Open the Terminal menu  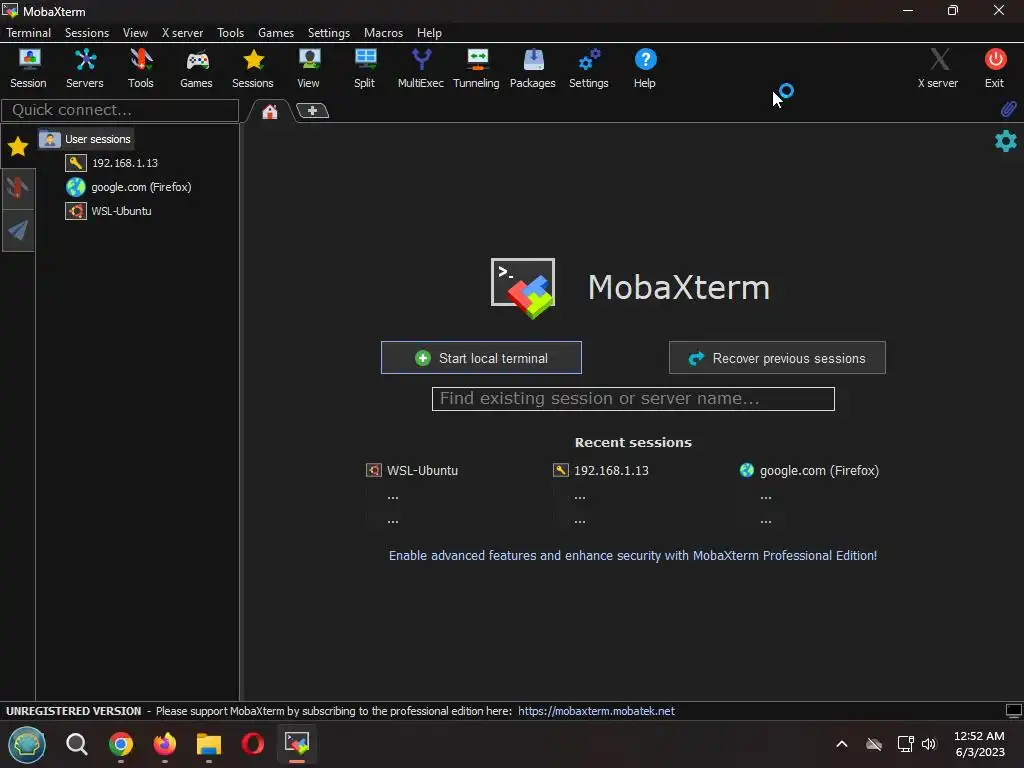tap(29, 33)
